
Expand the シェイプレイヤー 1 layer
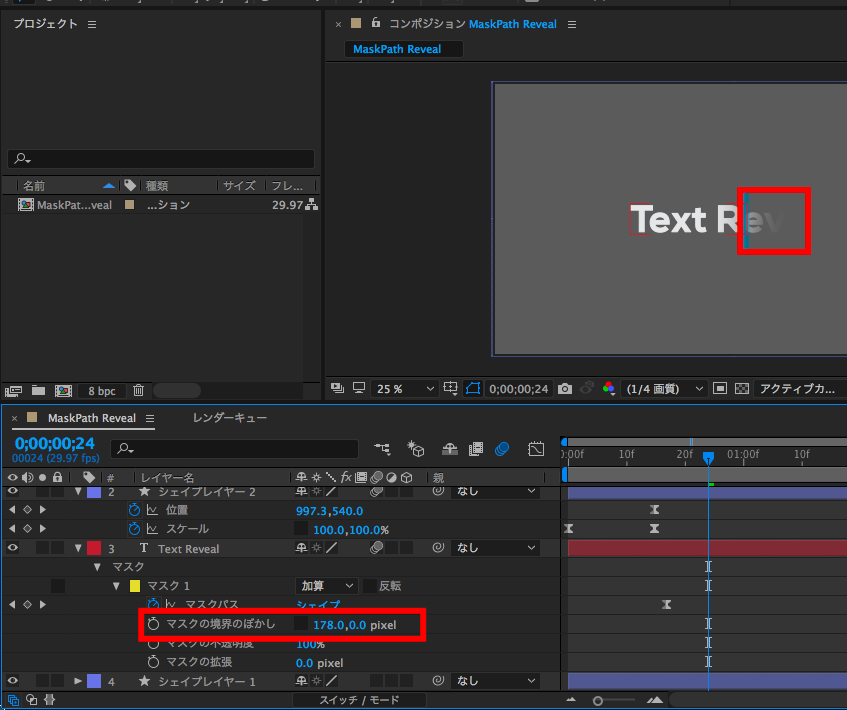(x=79, y=681)
